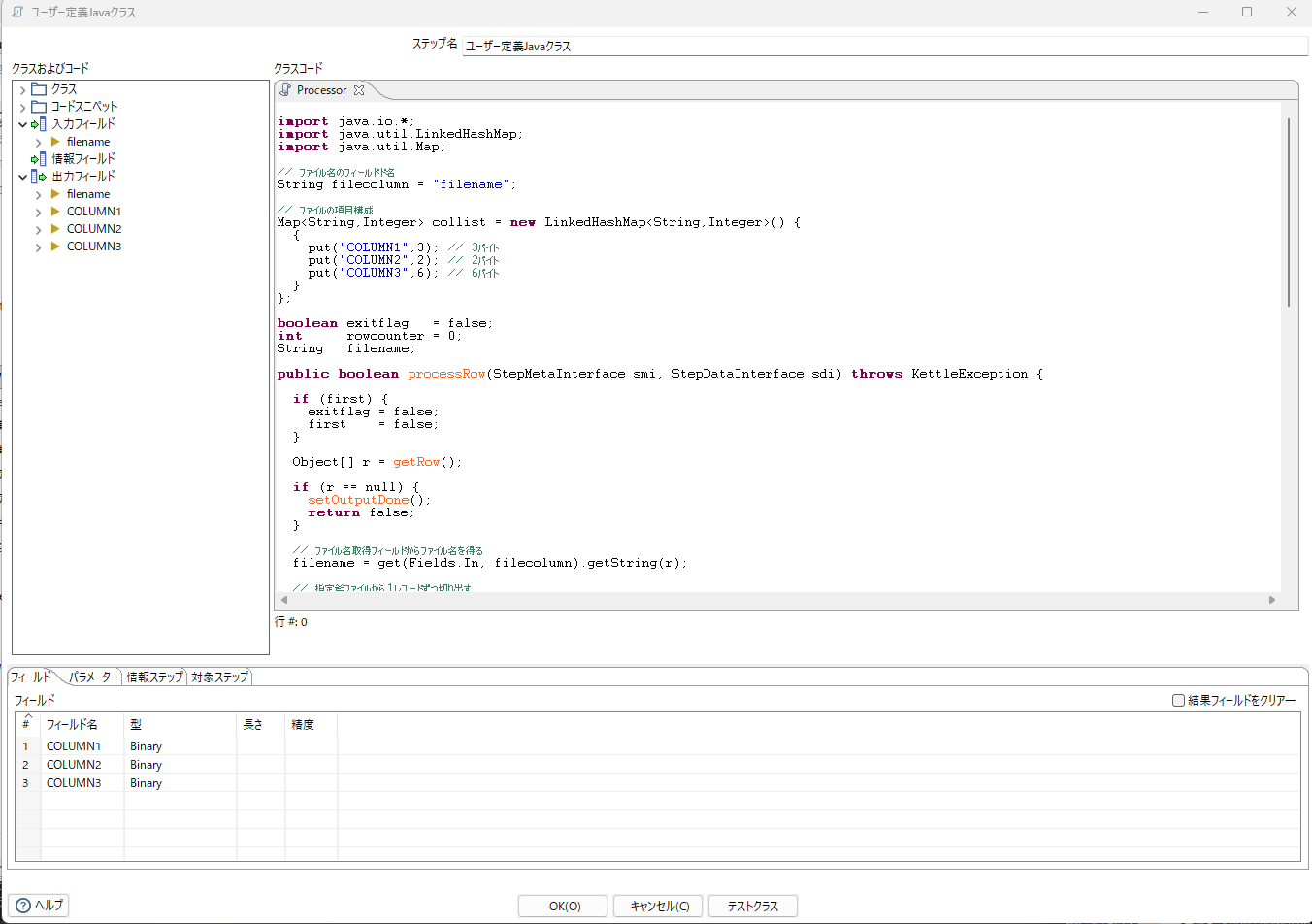Image resolution: width=1312 pixels, height=924 pixels.
Task: Expand the COLUMN3 tree node
Action: pos(39,247)
